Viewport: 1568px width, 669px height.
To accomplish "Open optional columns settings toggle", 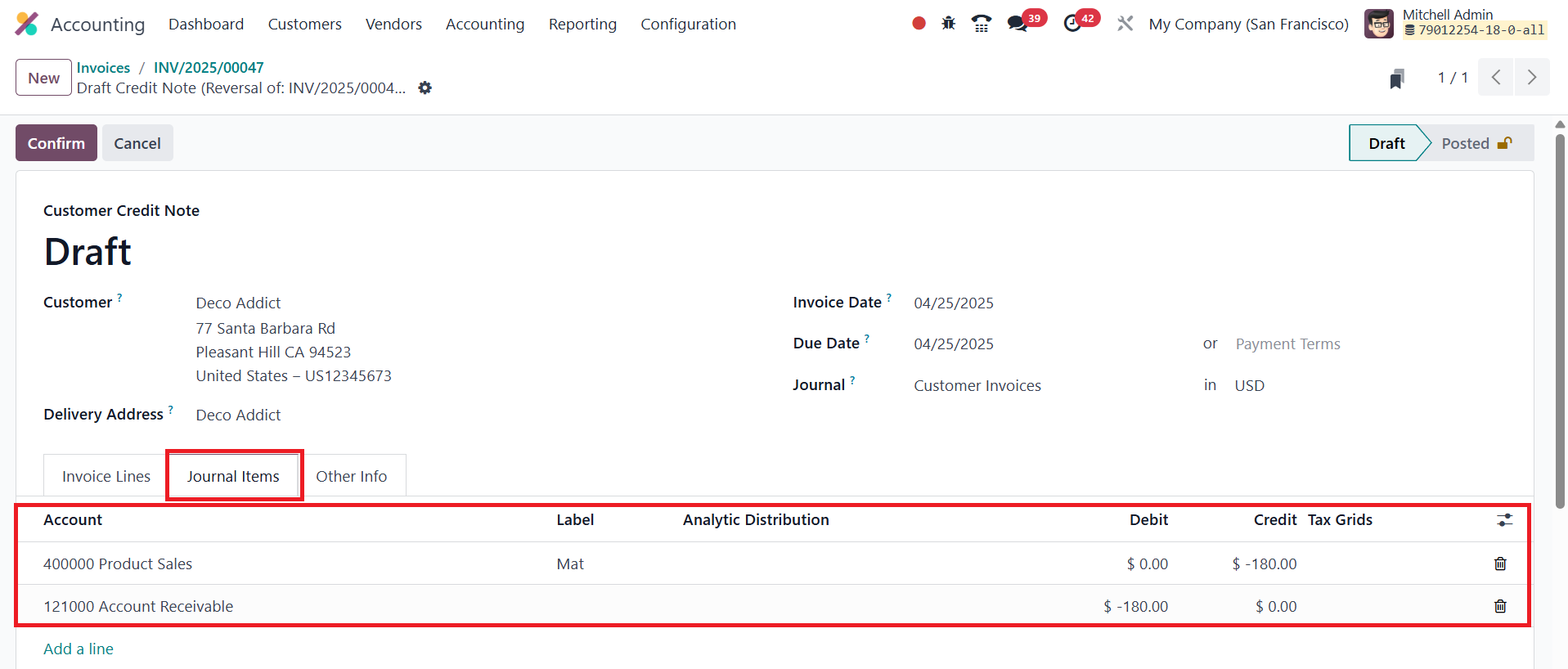I will 1504,520.
